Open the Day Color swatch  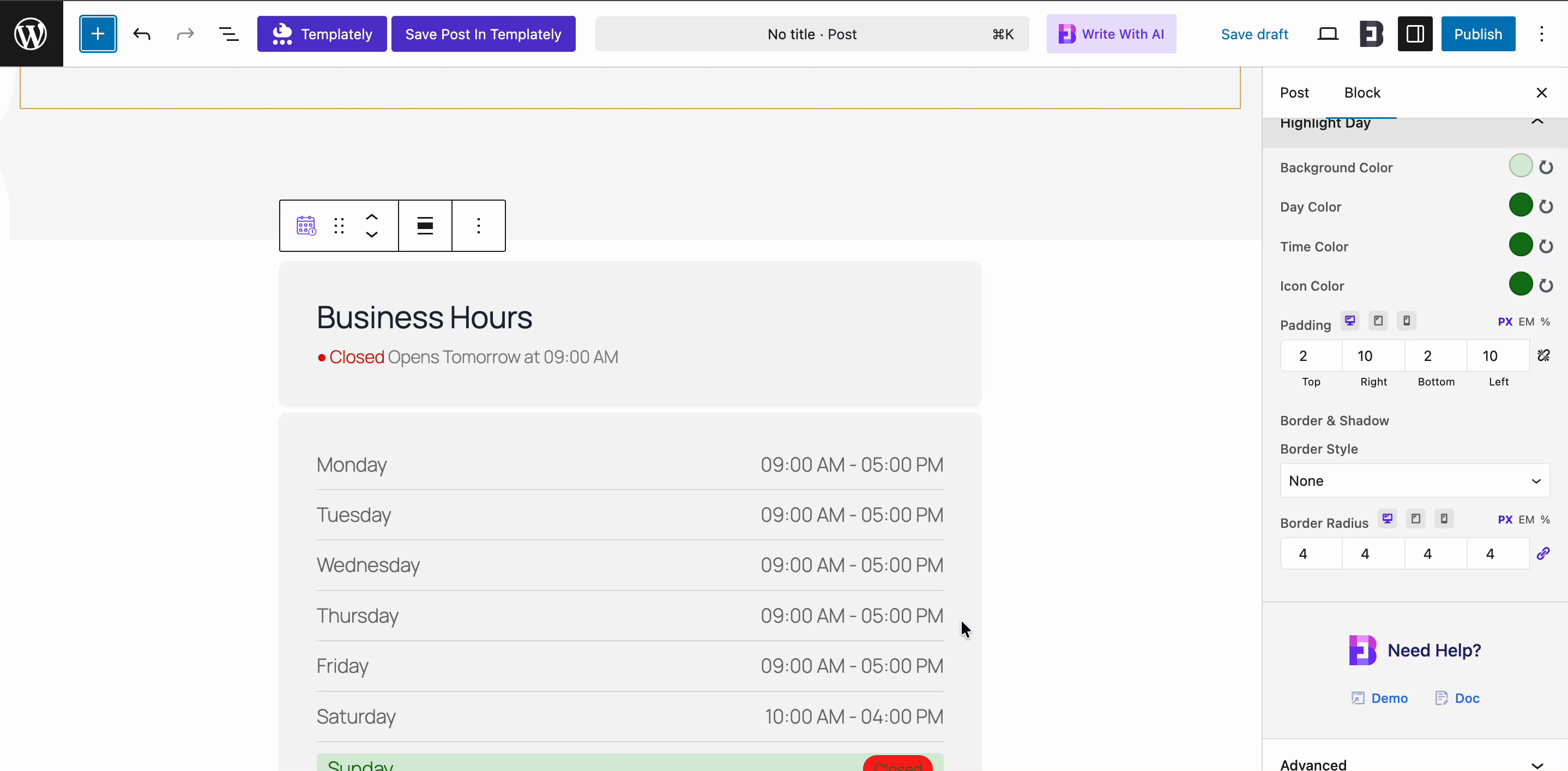pos(1520,205)
